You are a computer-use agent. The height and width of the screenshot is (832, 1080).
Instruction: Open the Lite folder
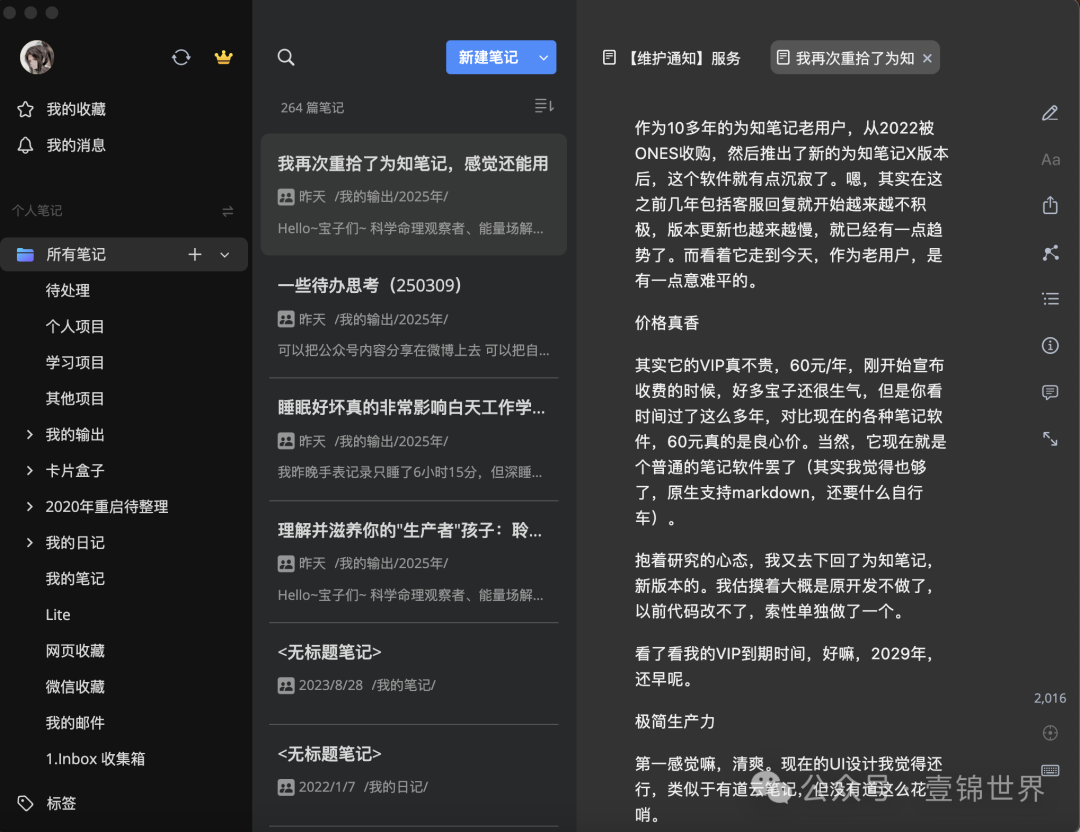coord(58,614)
